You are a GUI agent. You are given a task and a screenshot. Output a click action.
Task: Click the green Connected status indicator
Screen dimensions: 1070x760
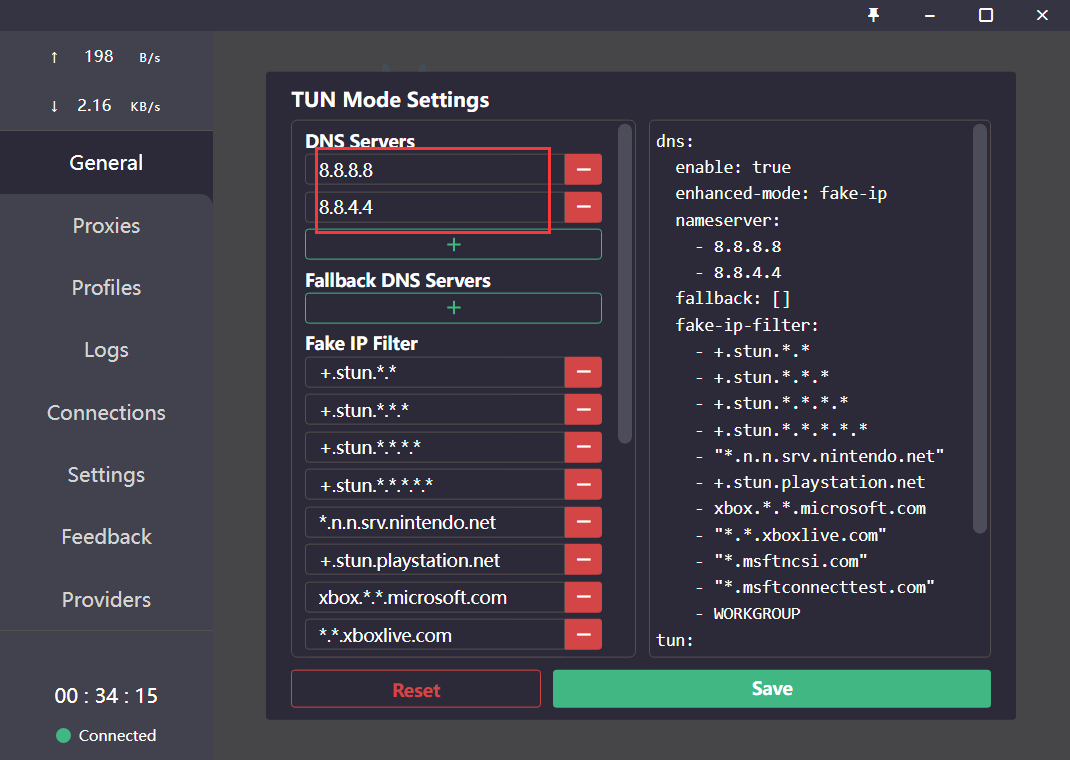click(x=63, y=735)
